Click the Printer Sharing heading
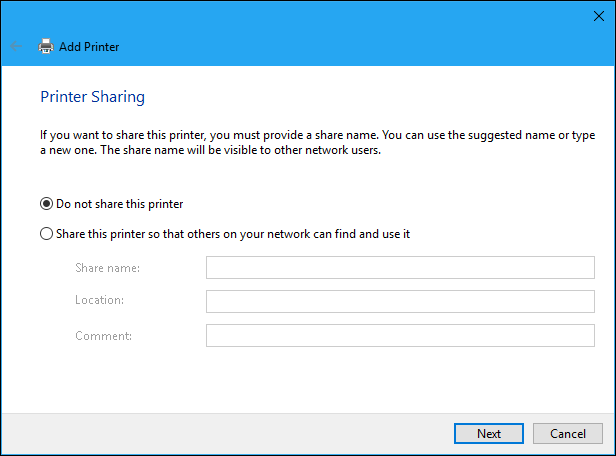 pyautogui.click(x=92, y=97)
